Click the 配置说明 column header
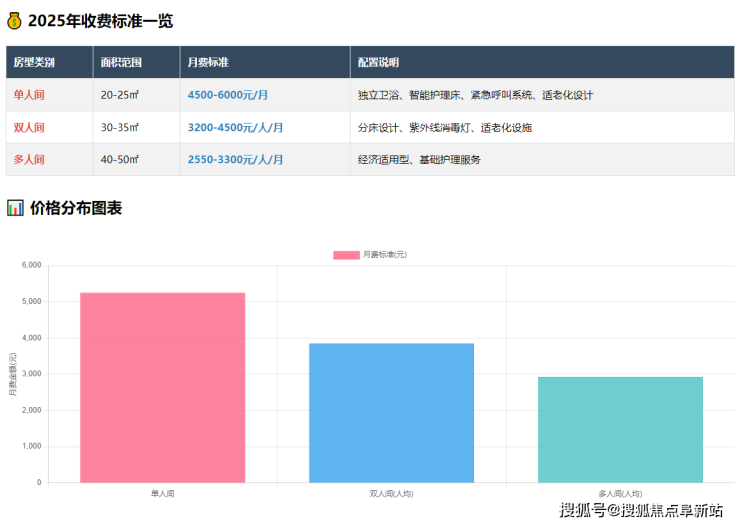The height and width of the screenshot is (526, 740). (378, 62)
